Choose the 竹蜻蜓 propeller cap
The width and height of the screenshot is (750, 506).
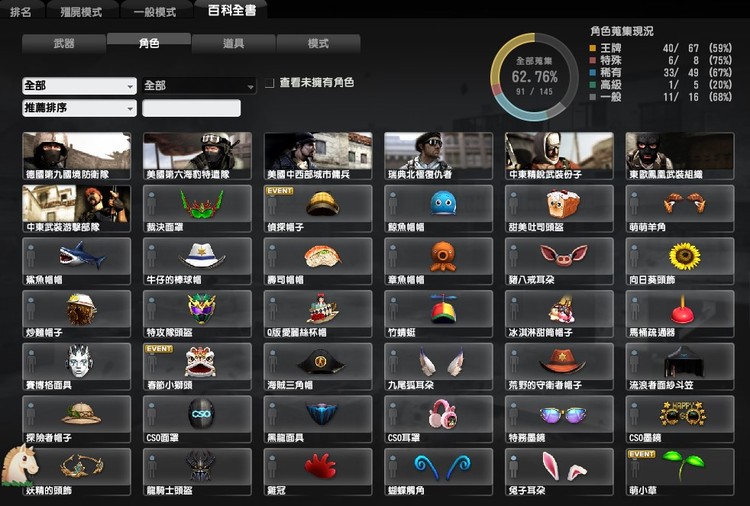pos(438,314)
